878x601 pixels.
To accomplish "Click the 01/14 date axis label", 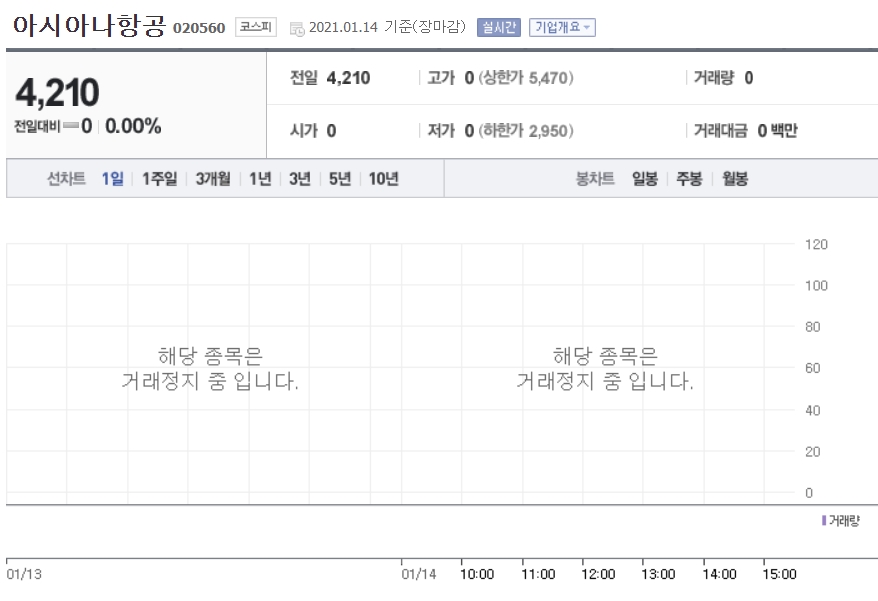I will [x=419, y=574].
